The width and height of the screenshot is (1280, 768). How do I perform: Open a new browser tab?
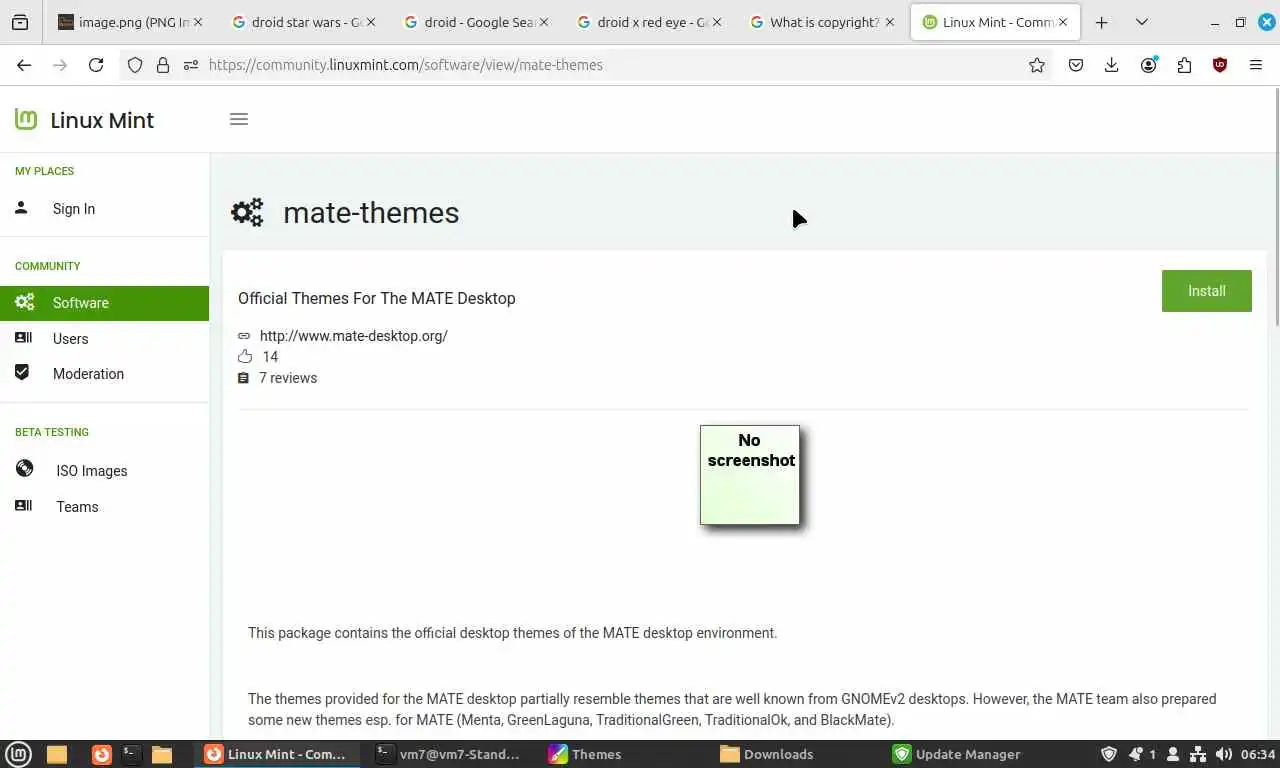[x=1101, y=22]
